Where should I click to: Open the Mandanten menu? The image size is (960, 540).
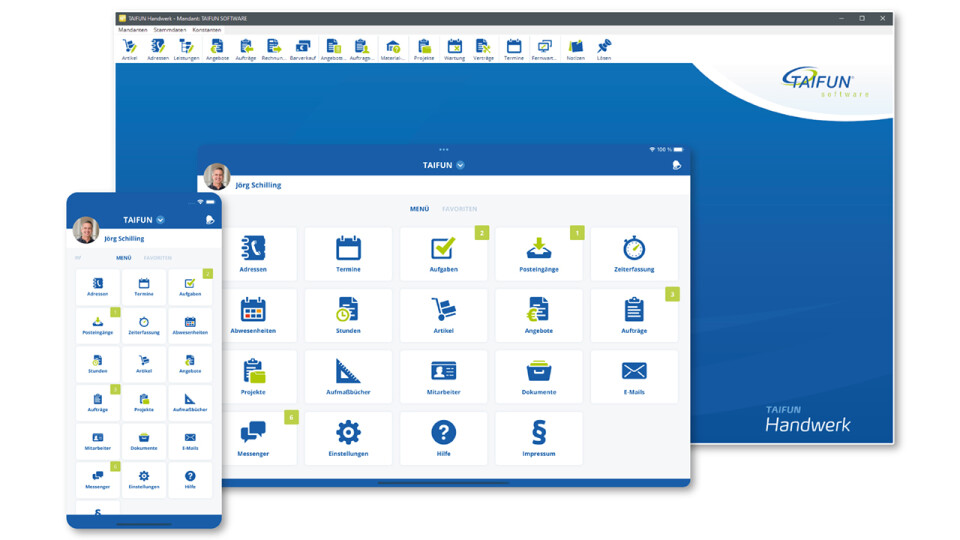(x=132, y=30)
